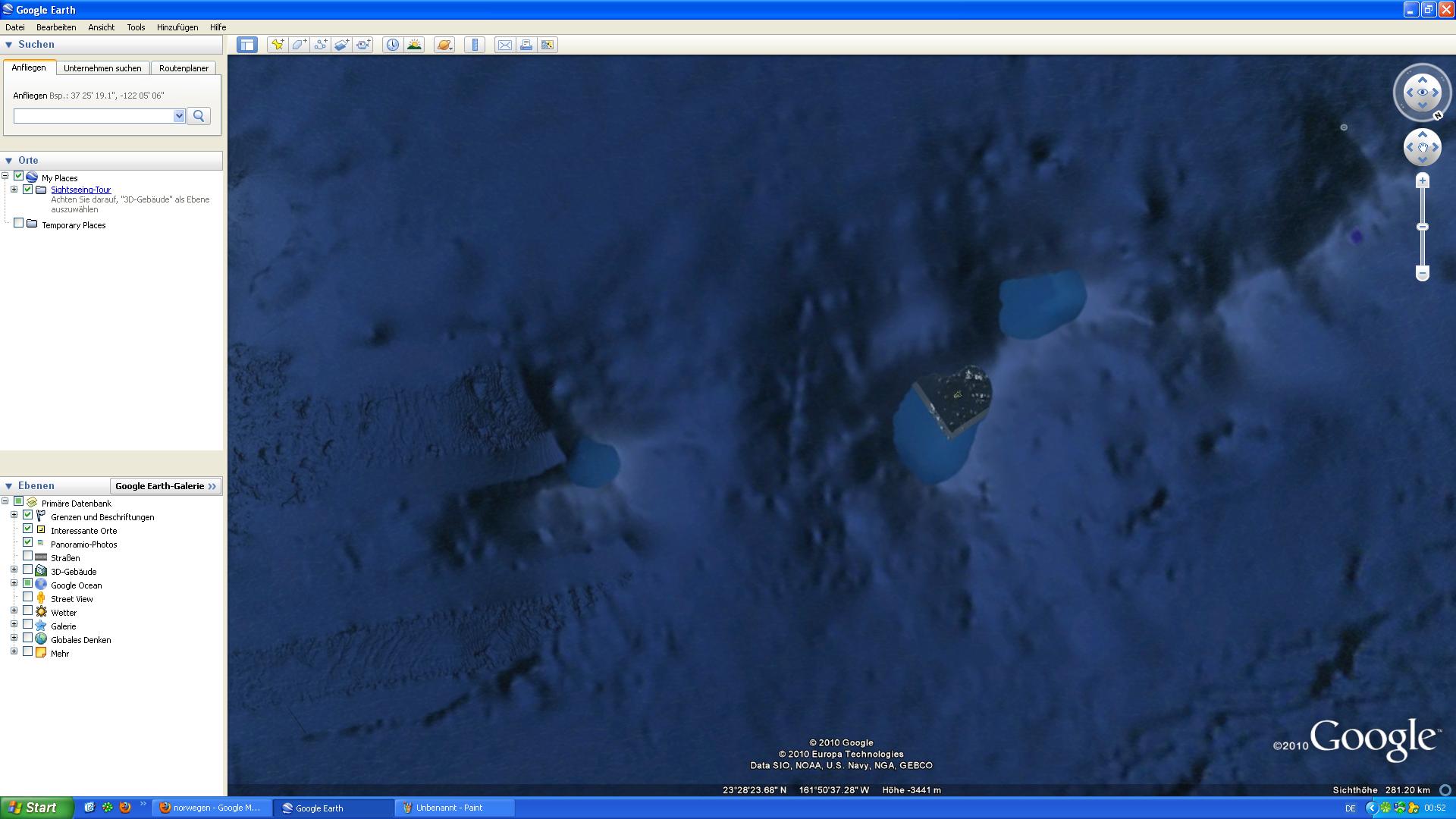1456x819 pixels.
Task: Switch to norwegen Firefox taskbar window
Action: pyautogui.click(x=212, y=808)
